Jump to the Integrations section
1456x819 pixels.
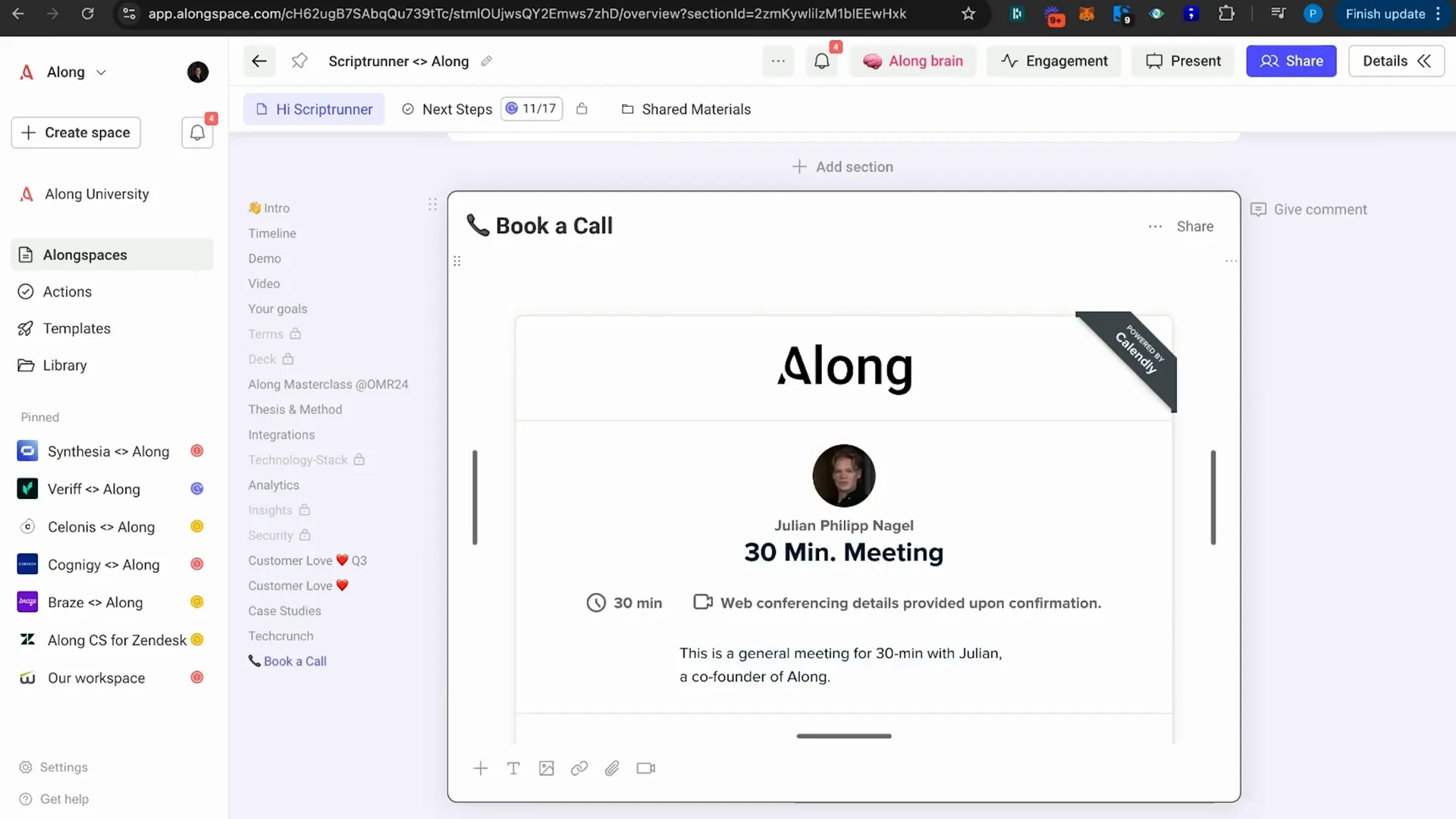[x=281, y=435]
